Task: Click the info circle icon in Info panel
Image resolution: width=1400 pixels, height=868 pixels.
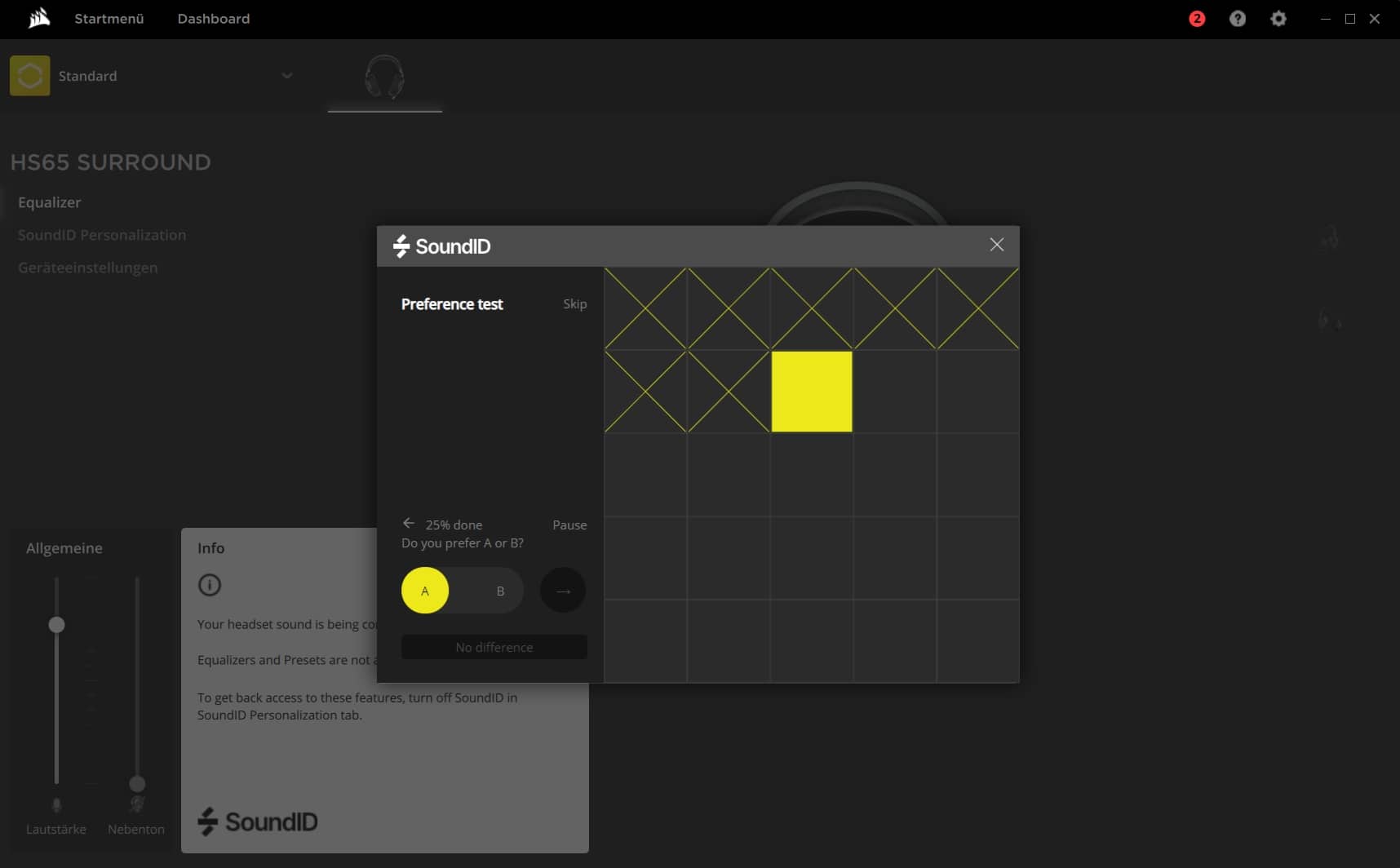Action: [210, 585]
